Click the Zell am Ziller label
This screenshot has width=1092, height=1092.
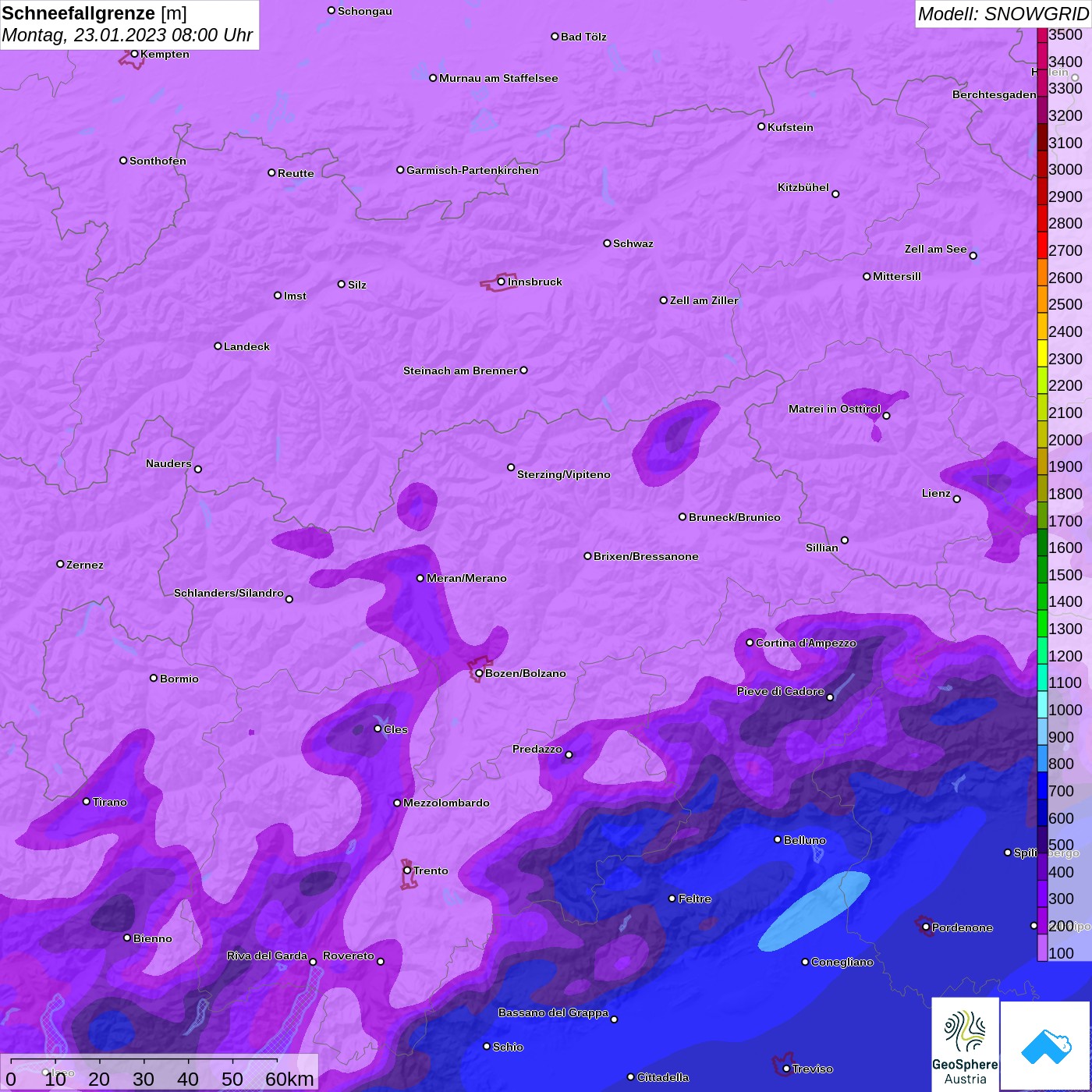[x=704, y=300]
